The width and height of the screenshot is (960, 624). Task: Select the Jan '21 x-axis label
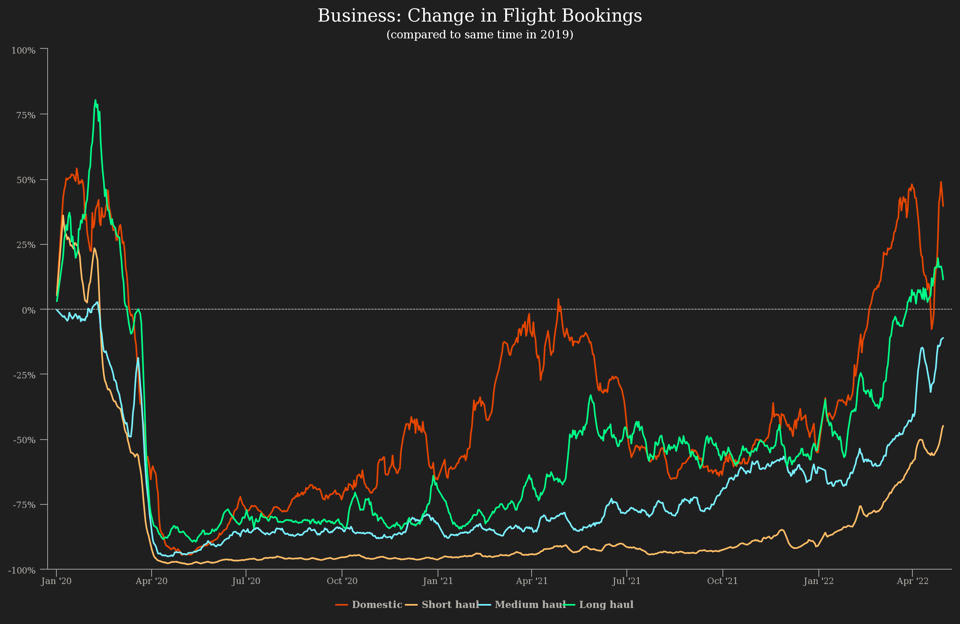point(437,580)
